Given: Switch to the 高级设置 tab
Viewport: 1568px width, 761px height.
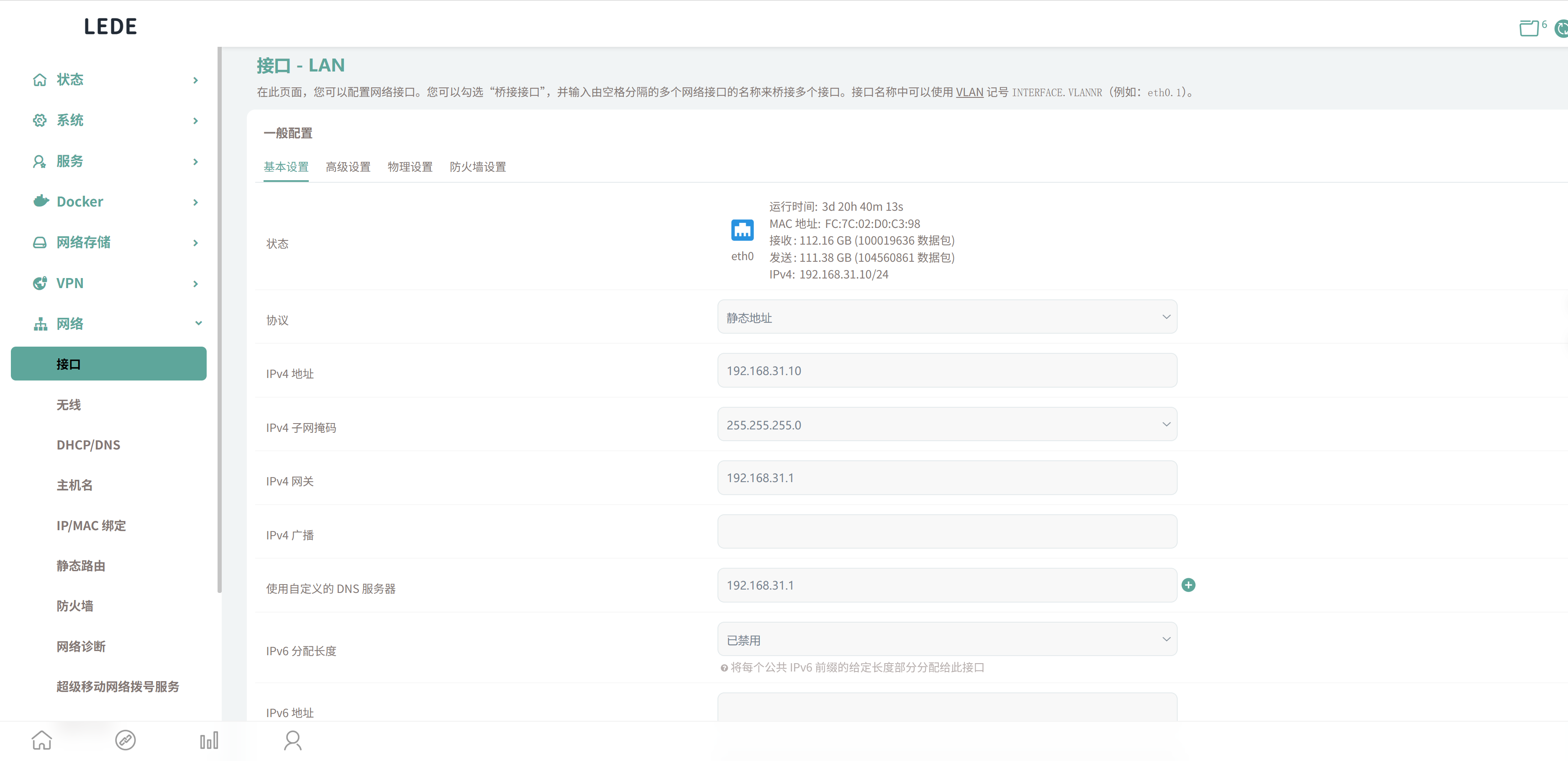Looking at the screenshot, I should click(x=348, y=167).
